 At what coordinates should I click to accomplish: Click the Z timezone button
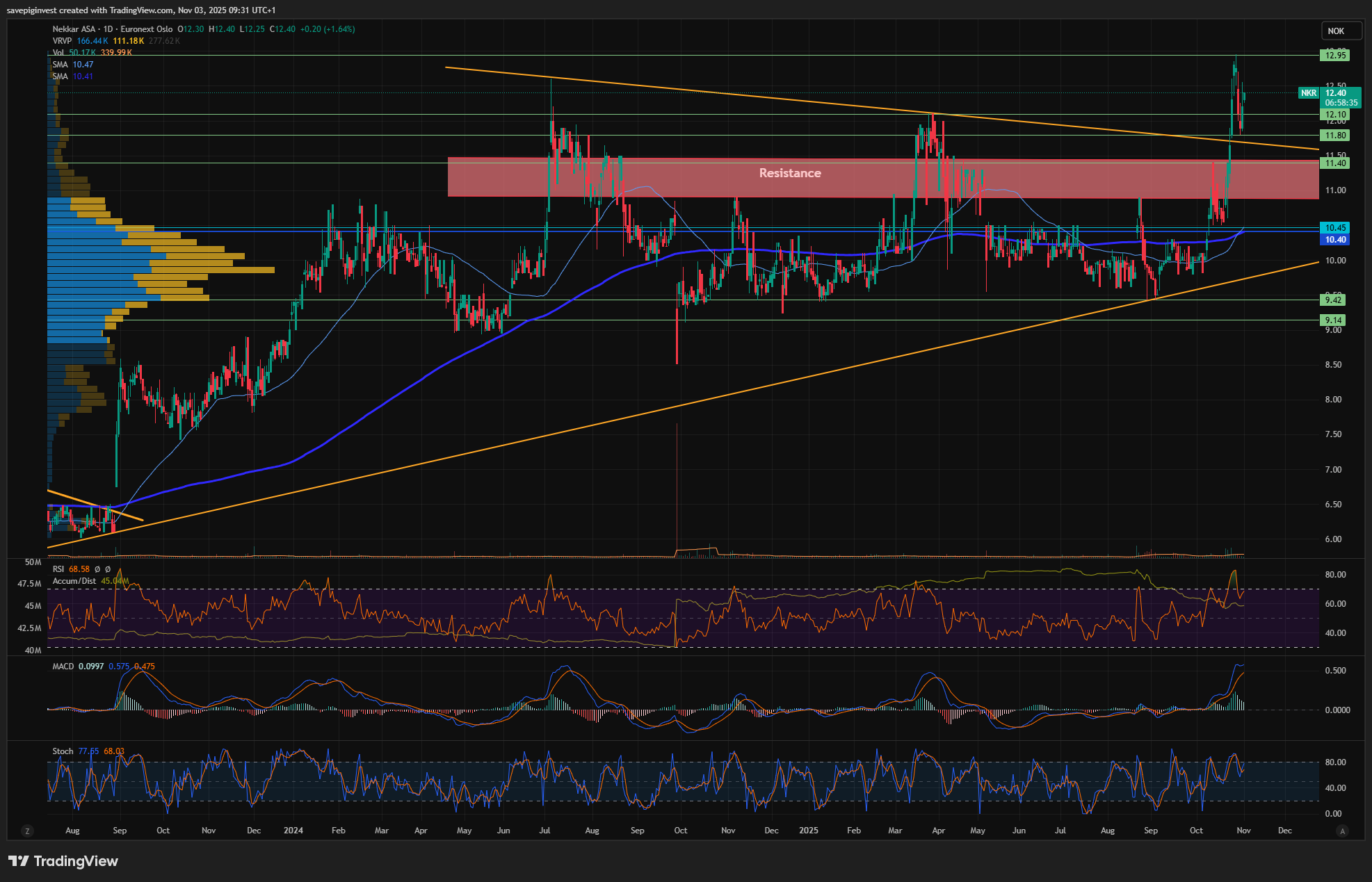click(x=27, y=831)
